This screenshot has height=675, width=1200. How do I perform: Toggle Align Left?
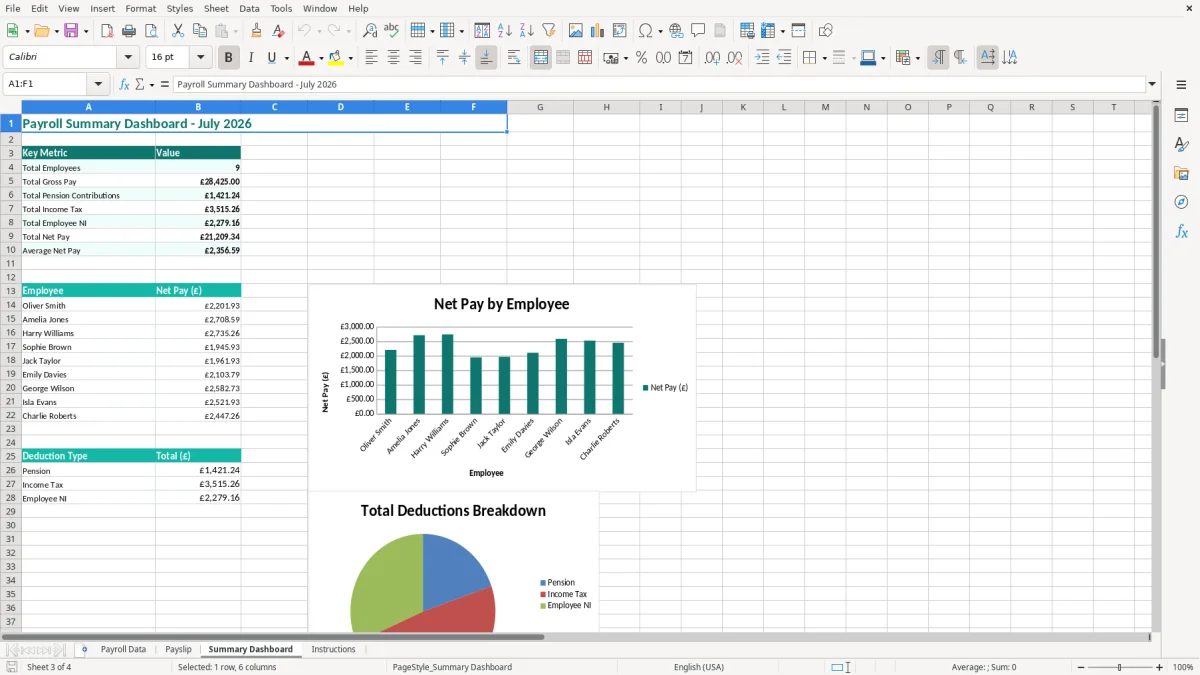tap(371, 58)
